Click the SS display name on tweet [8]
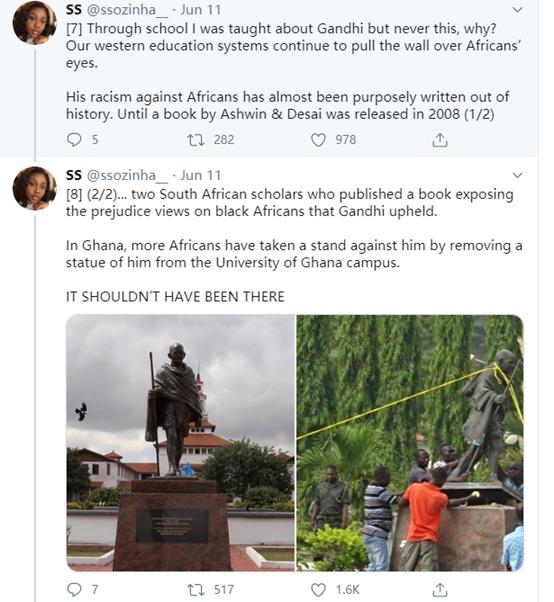Viewport: 554px width, 602px height. click(74, 175)
